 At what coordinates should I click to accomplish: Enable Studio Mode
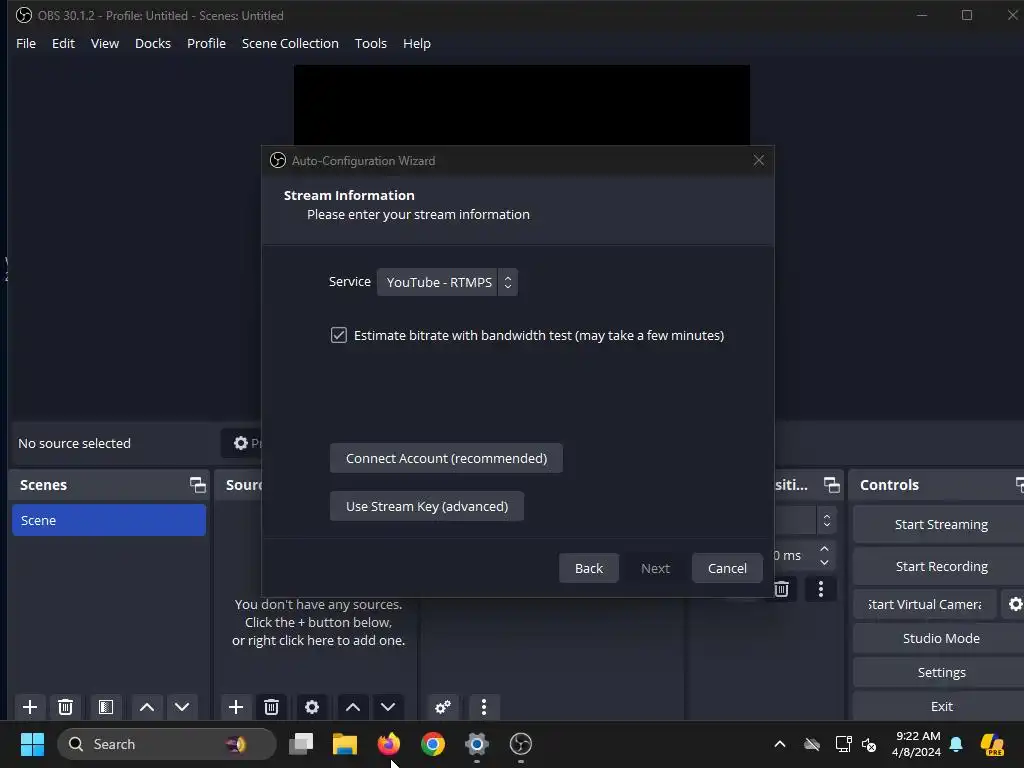940,638
